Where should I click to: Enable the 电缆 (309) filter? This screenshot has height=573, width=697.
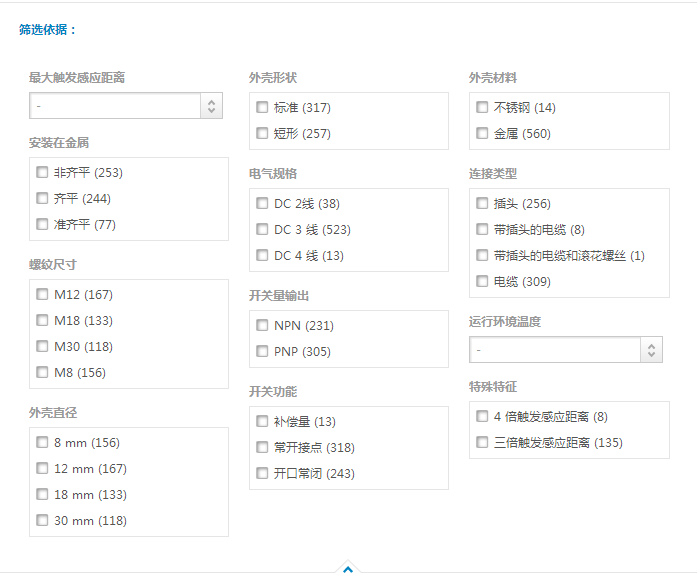tap(482, 281)
